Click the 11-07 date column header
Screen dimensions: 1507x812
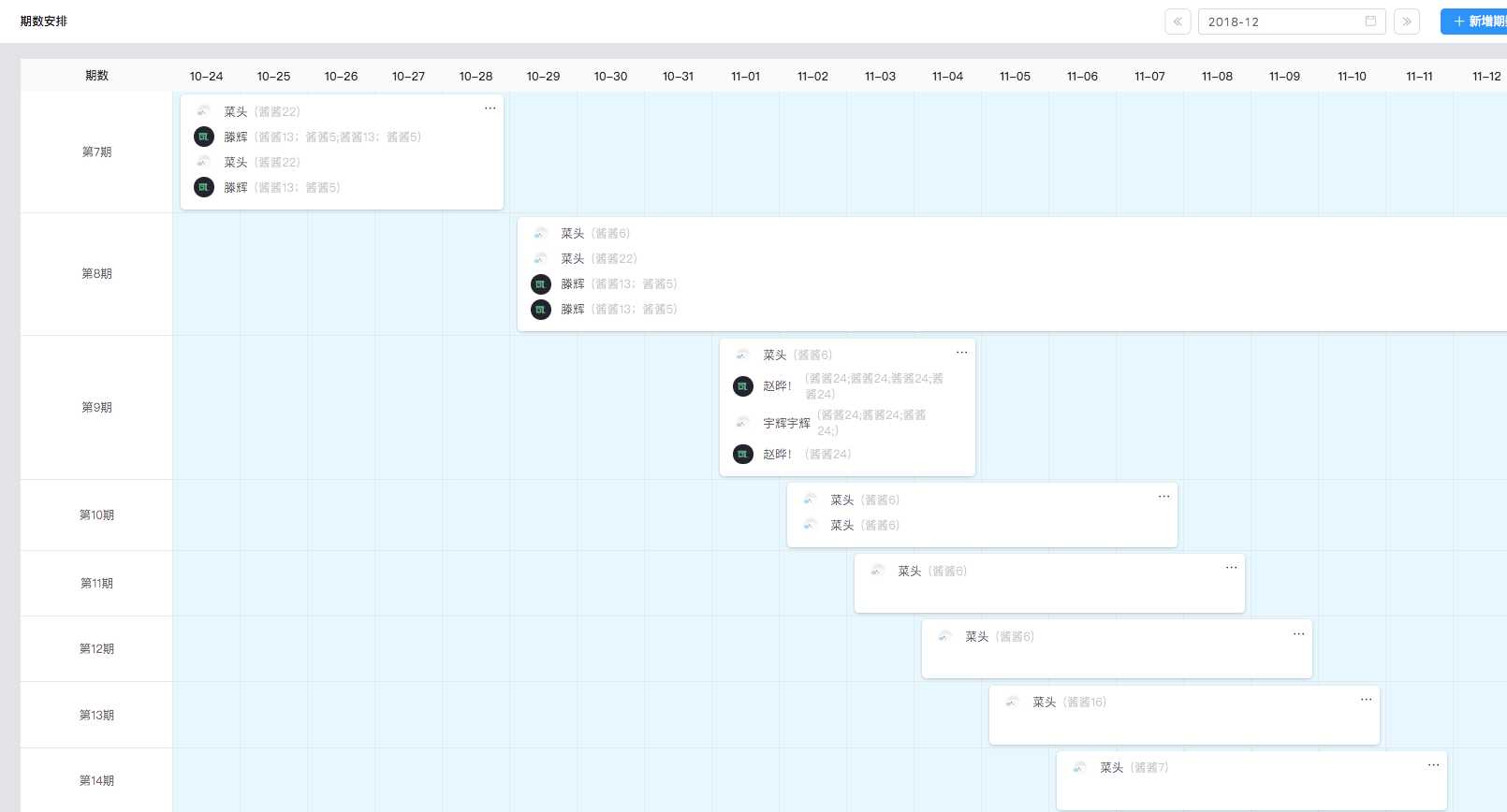point(1149,76)
